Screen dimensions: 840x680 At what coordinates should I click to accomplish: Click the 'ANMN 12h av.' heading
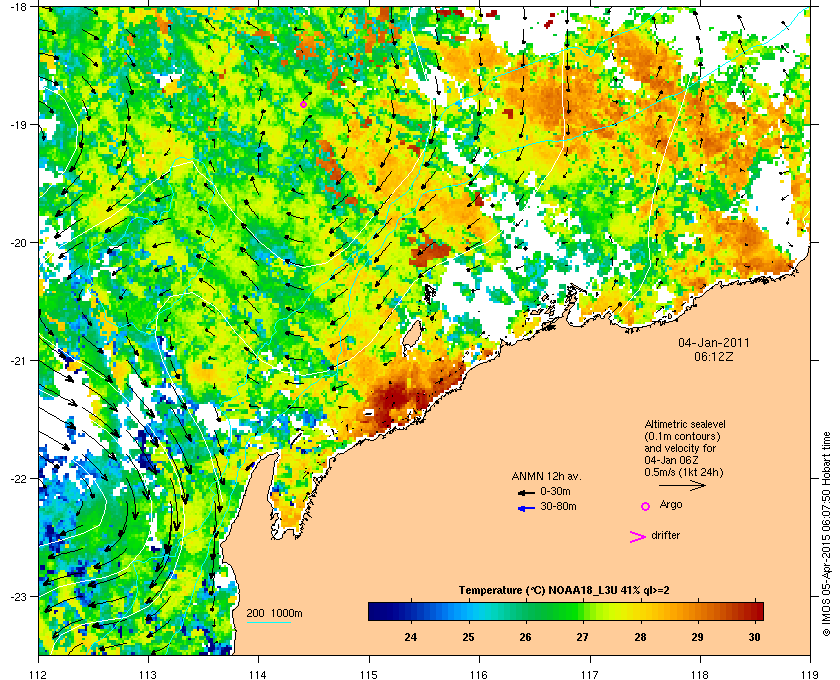tap(546, 476)
